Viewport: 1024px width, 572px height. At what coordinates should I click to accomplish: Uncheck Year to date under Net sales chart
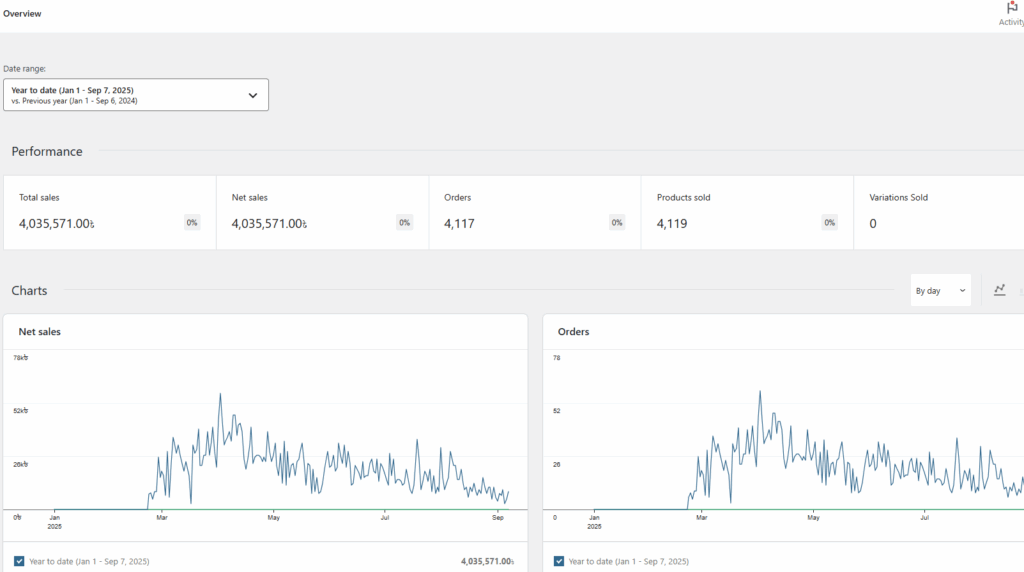point(20,561)
